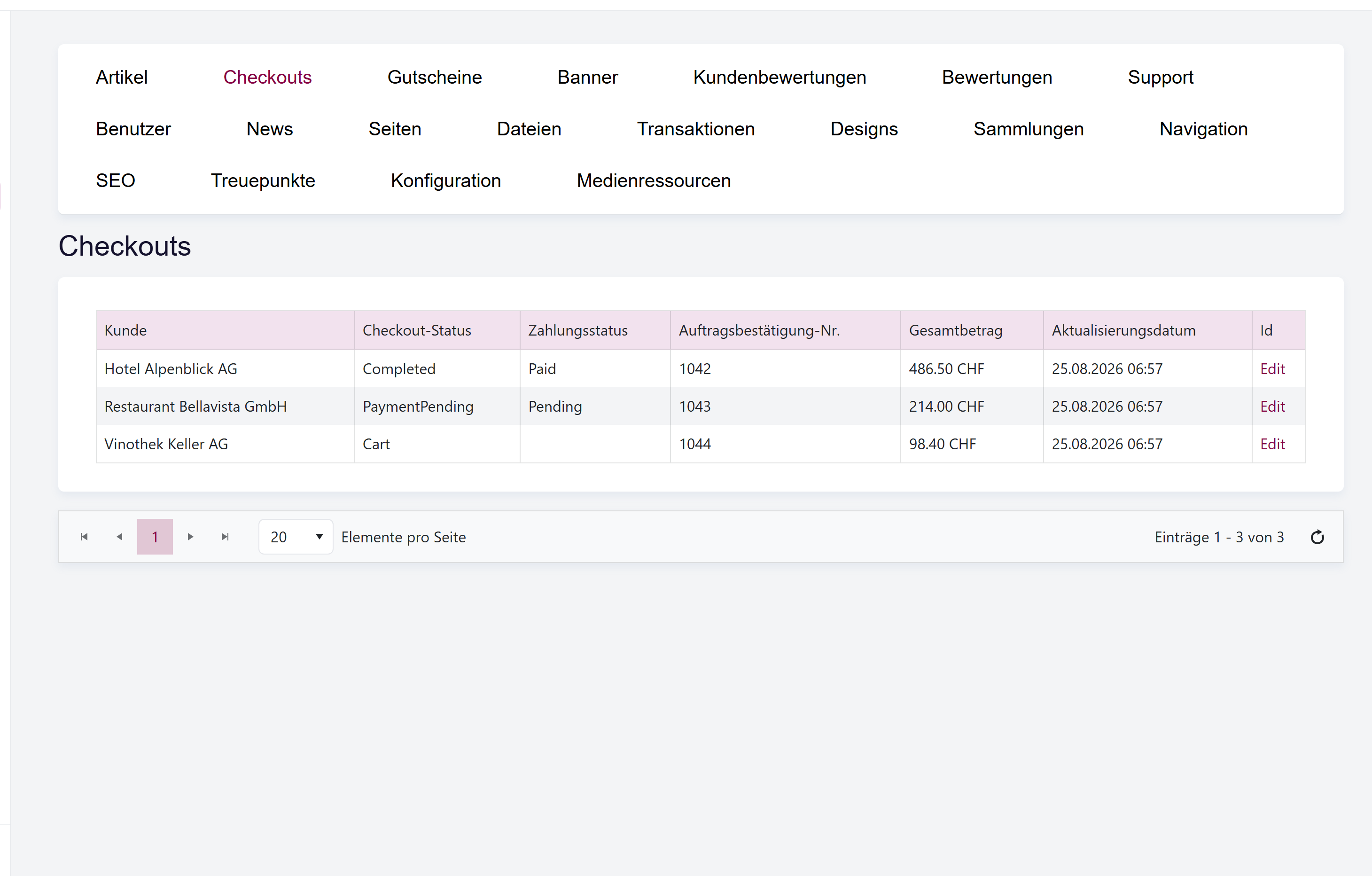Sort by Kunde column header
Image resolution: width=1372 pixels, height=876 pixels.
tap(225, 330)
